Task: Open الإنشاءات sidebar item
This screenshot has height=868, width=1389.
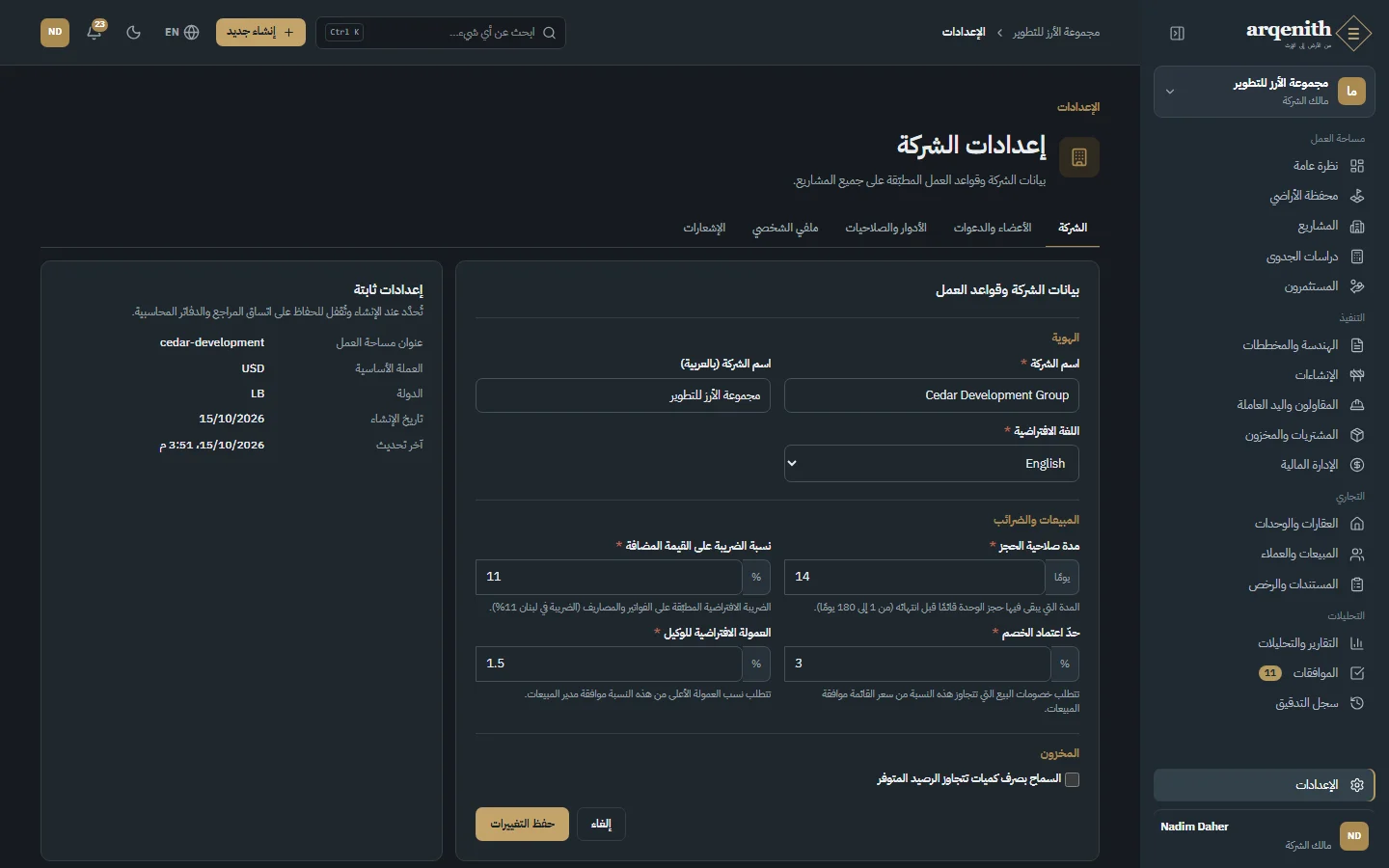Action: click(1264, 375)
